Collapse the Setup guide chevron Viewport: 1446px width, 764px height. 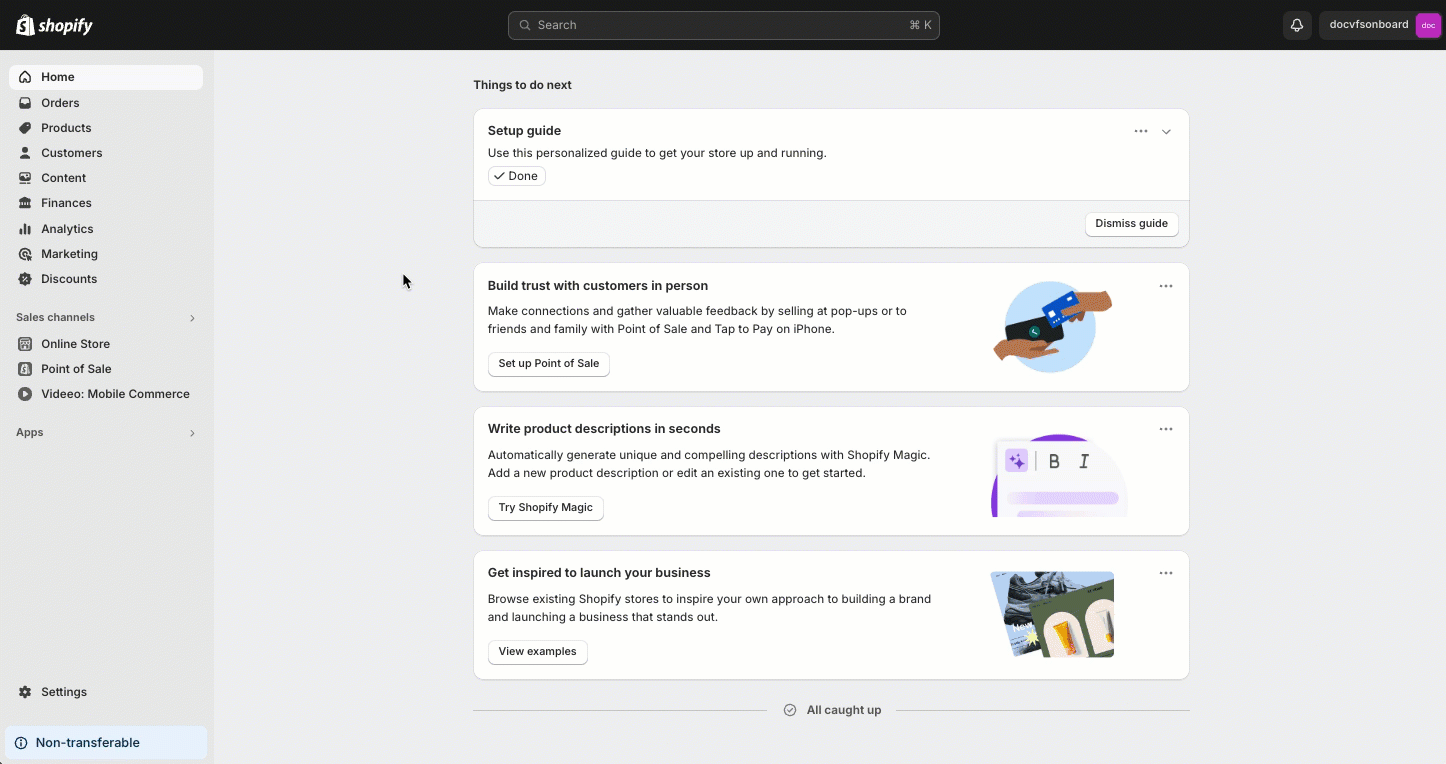tap(1166, 132)
